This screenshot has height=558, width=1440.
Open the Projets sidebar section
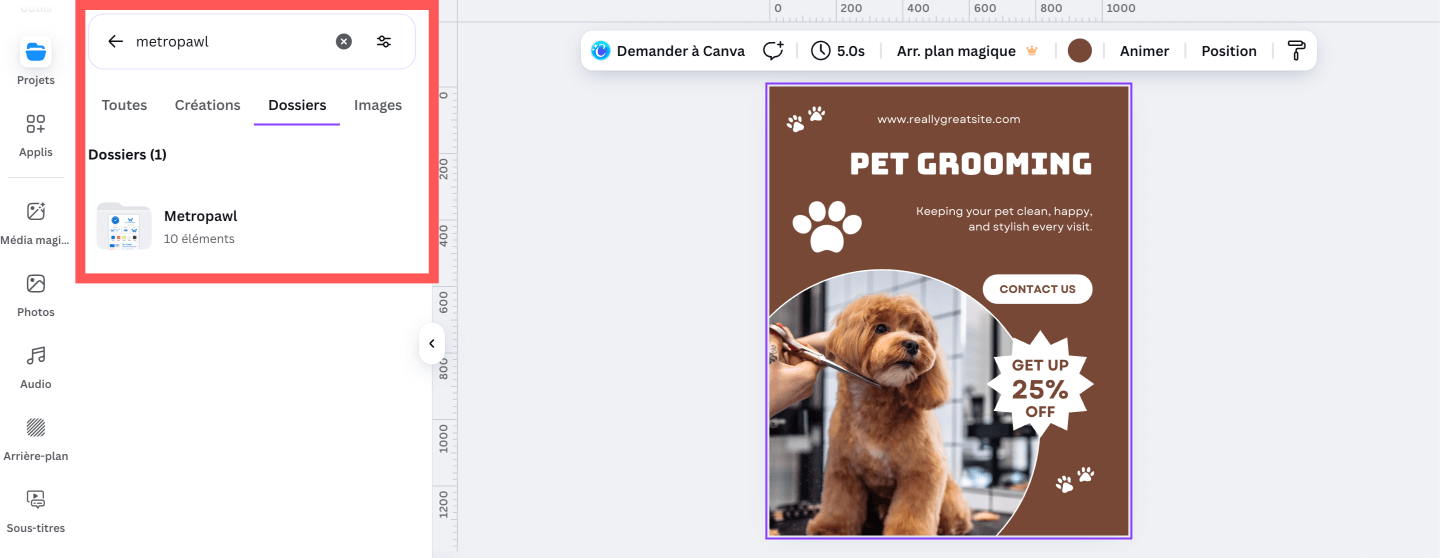coord(36,60)
